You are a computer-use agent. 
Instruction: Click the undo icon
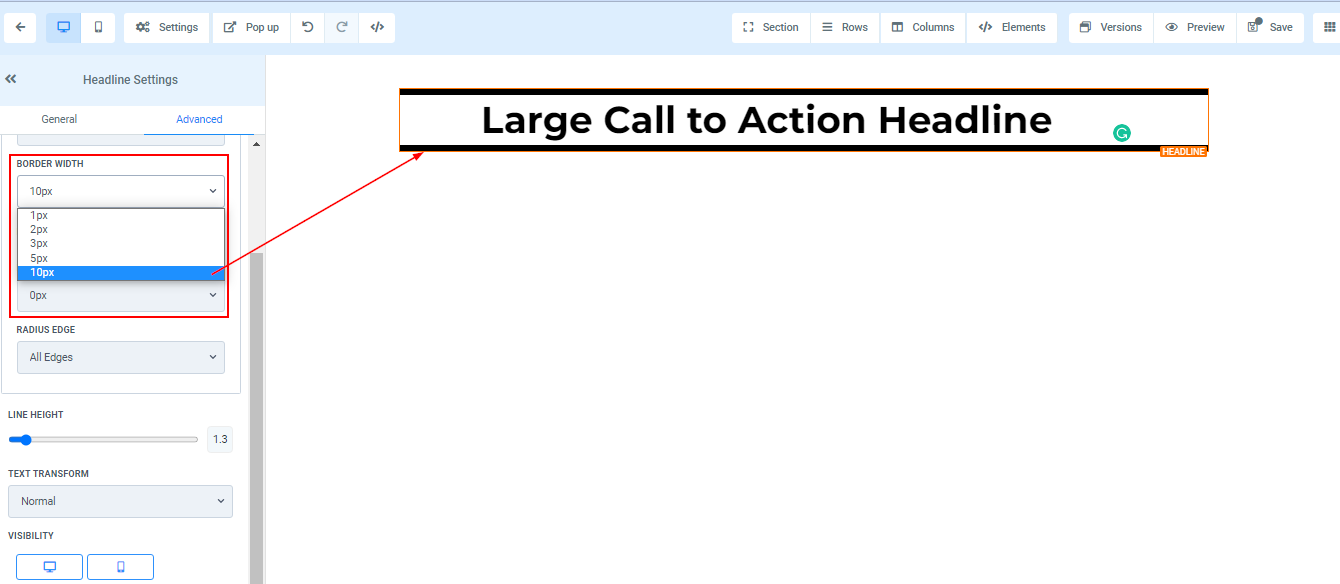coord(308,27)
